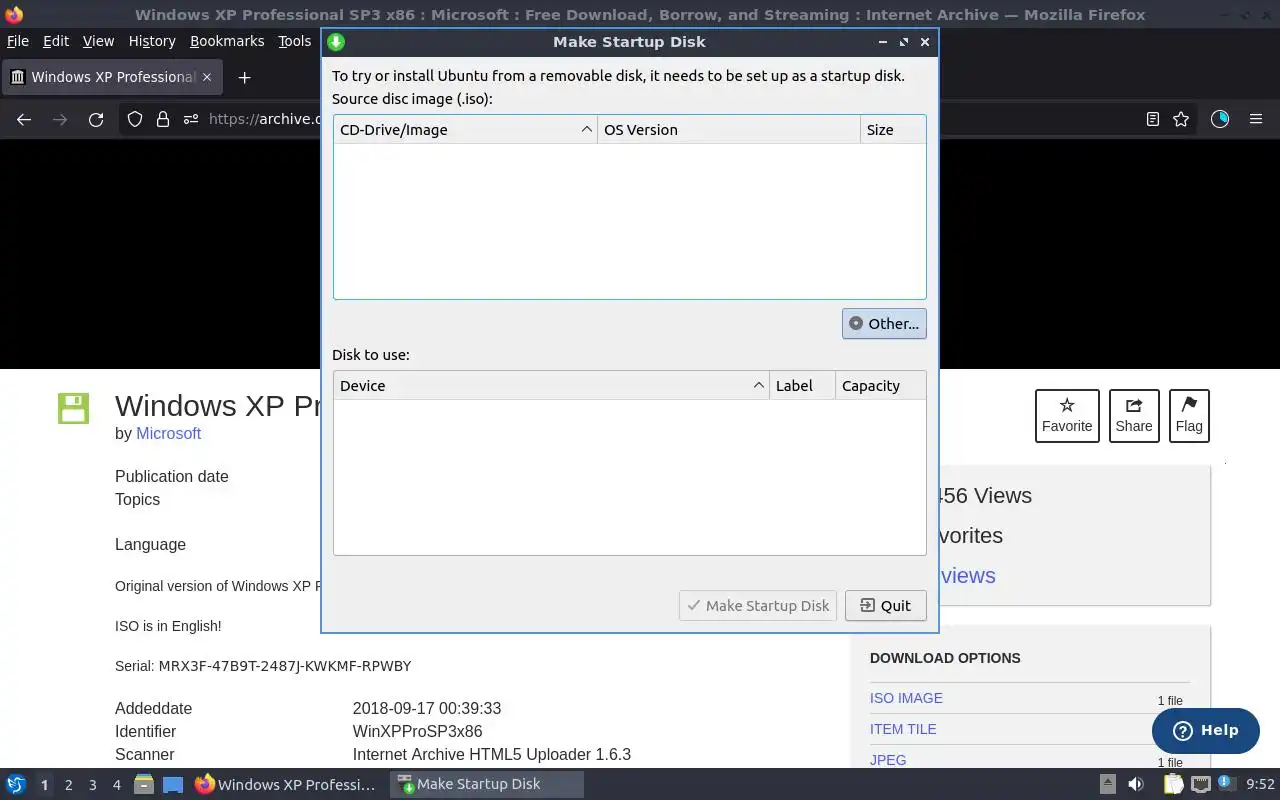1280x800 pixels.
Task: Bookmark this page with the star icon
Action: pyautogui.click(x=1181, y=119)
